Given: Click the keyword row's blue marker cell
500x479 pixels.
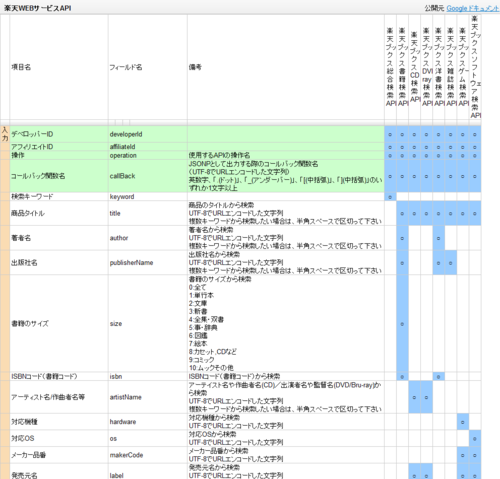Looking at the screenshot, I should [390, 197].
